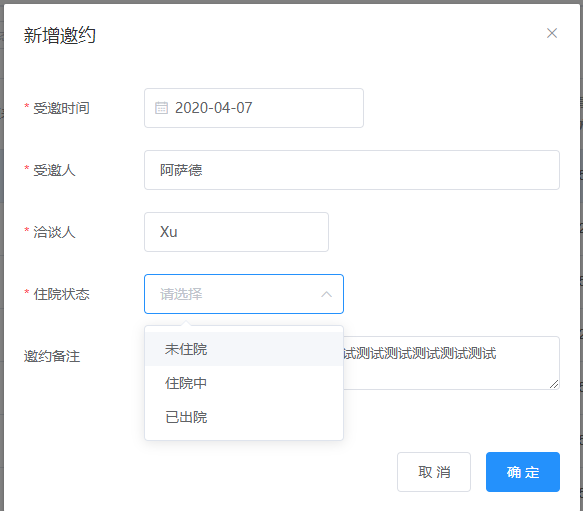Confirm with the blue 确定 button

[x=523, y=472]
